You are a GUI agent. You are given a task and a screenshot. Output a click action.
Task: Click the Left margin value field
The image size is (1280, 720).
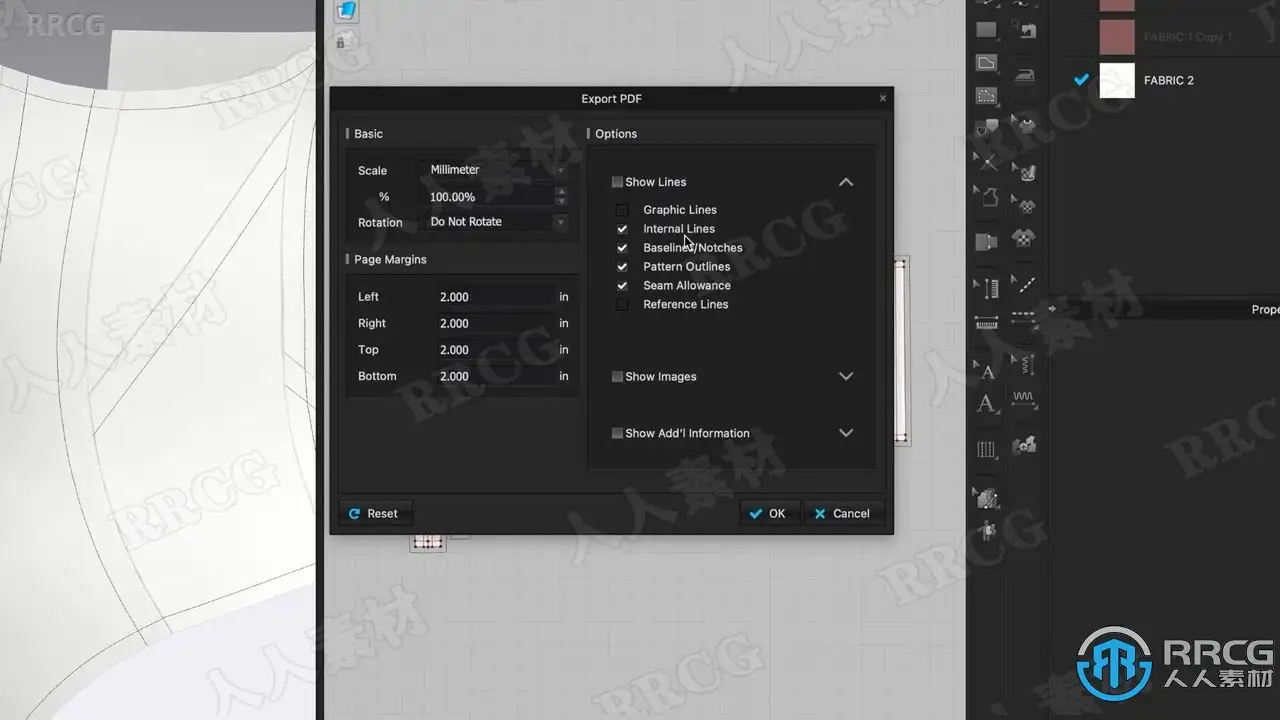[x=495, y=297]
